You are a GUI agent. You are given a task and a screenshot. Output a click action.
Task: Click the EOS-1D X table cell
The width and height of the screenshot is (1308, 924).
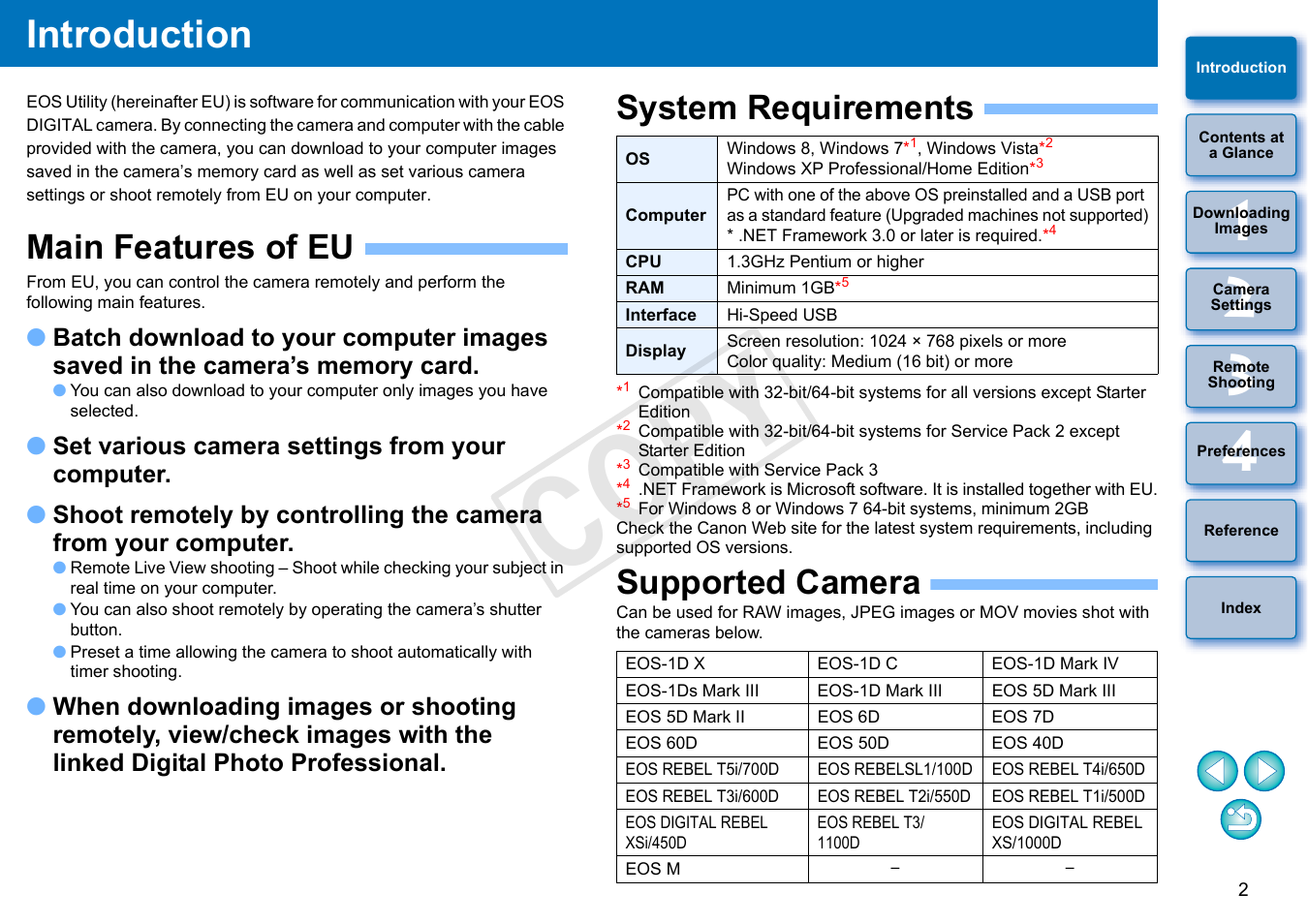pyautogui.click(x=712, y=664)
